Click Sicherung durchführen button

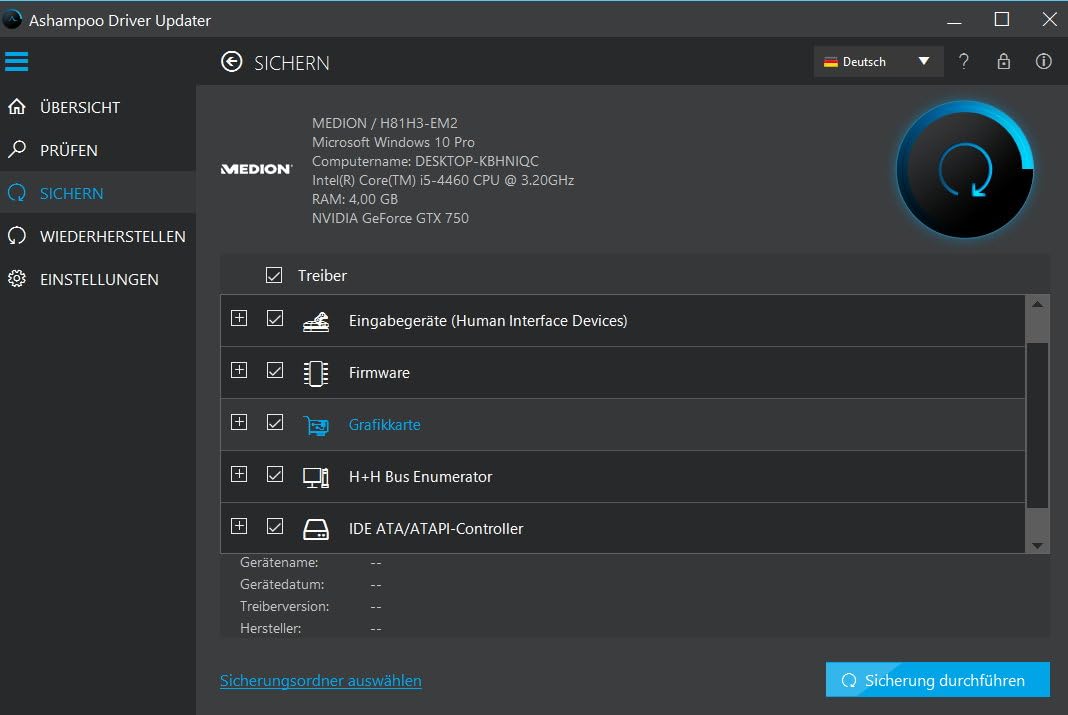[938, 680]
